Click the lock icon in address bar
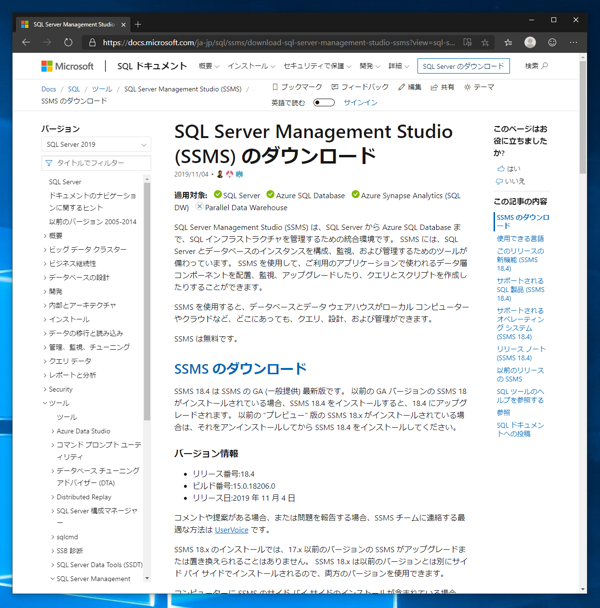 point(92,42)
